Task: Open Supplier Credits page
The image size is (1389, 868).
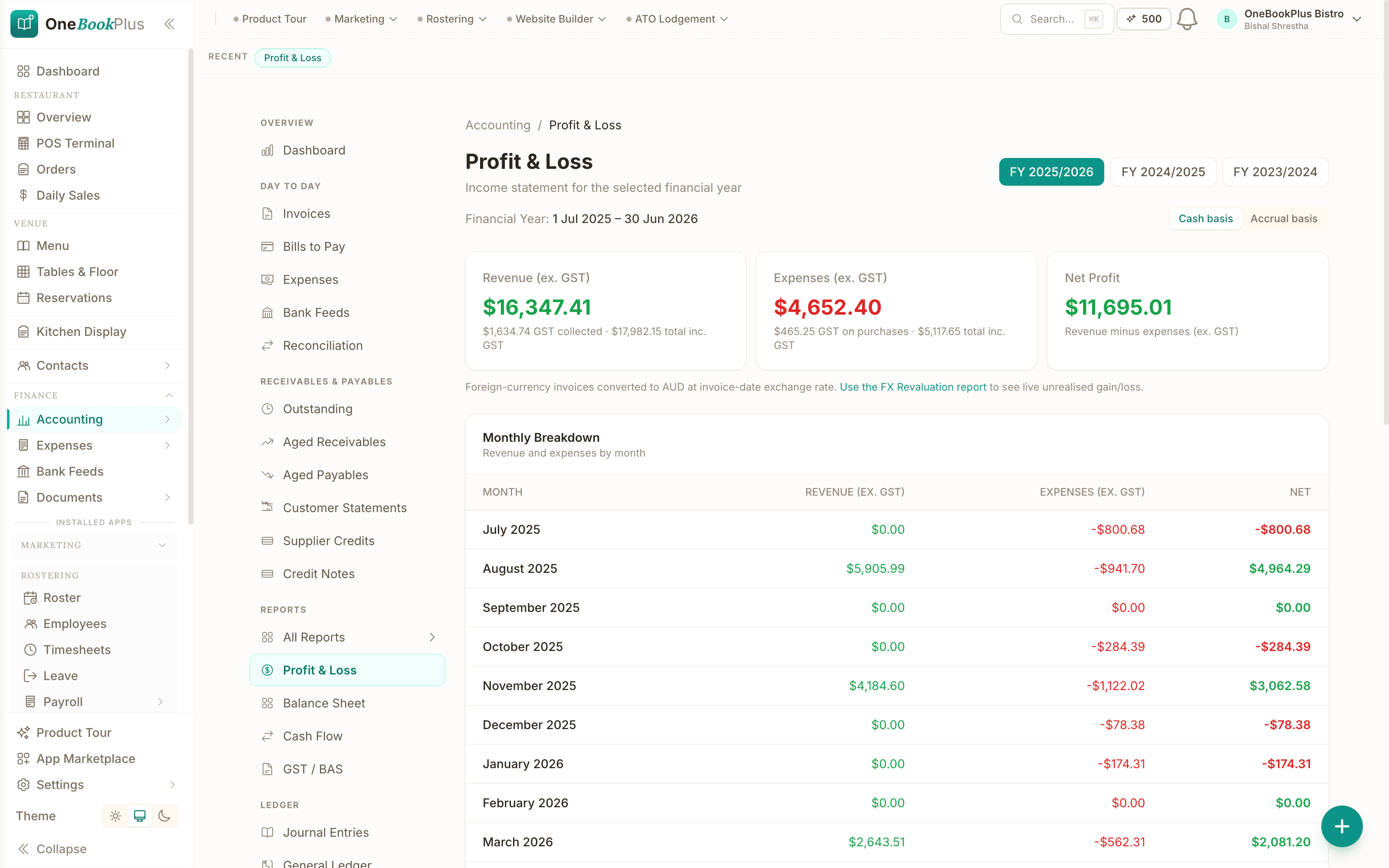Action: 347,541
